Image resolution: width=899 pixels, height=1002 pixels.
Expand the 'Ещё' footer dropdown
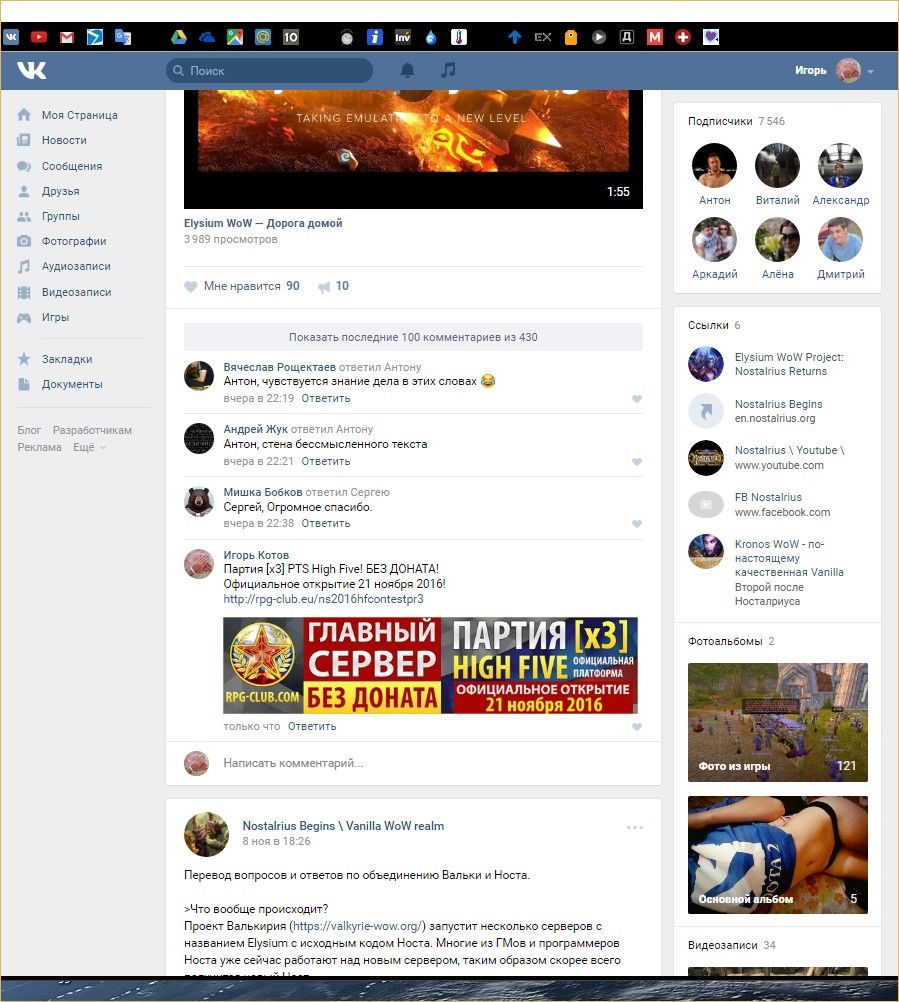[89, 447]
